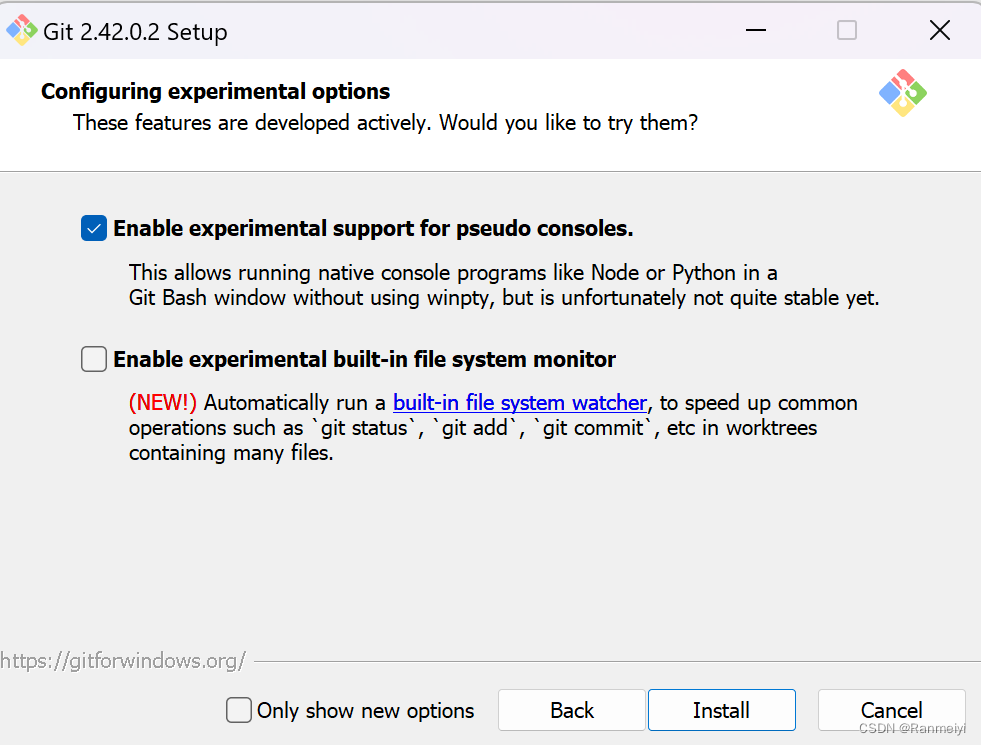Minimize the Git Setup window
This screenshot has height=745, width=981.
757,31
